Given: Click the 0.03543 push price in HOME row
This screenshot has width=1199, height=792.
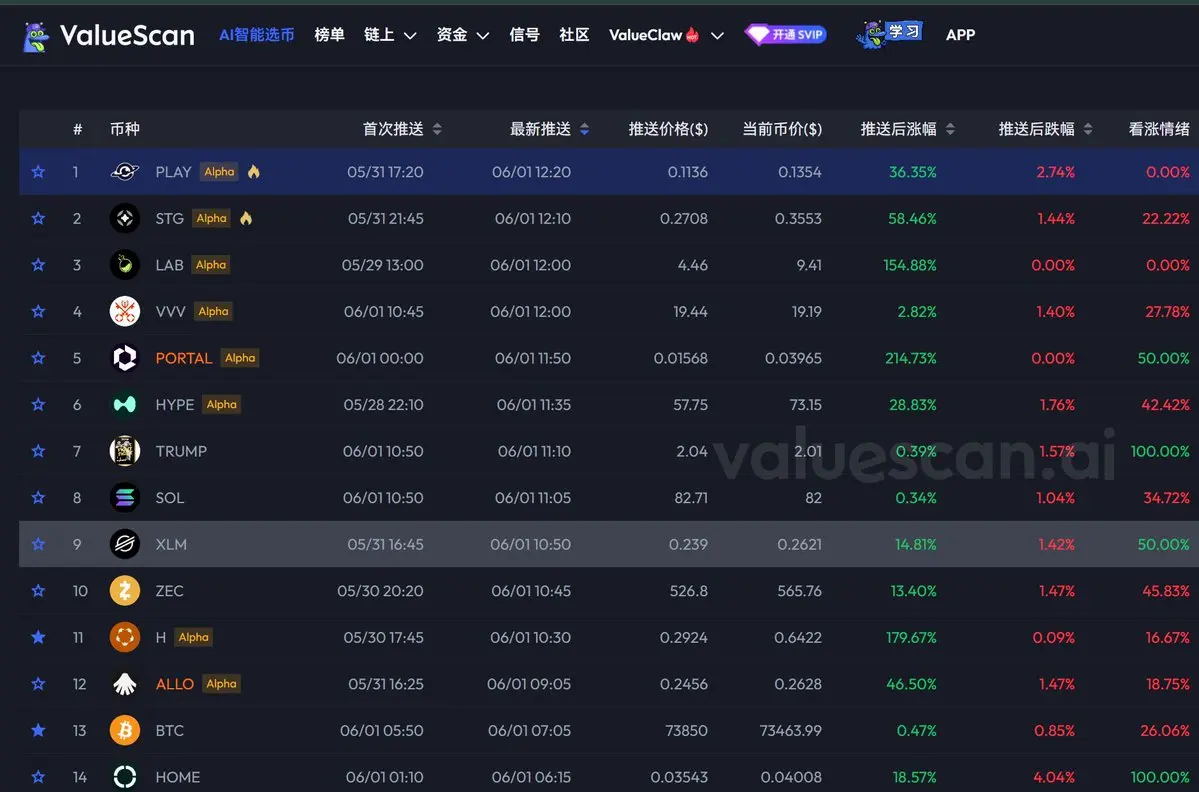Looking at the screenshot, I should tap(679, 777).
